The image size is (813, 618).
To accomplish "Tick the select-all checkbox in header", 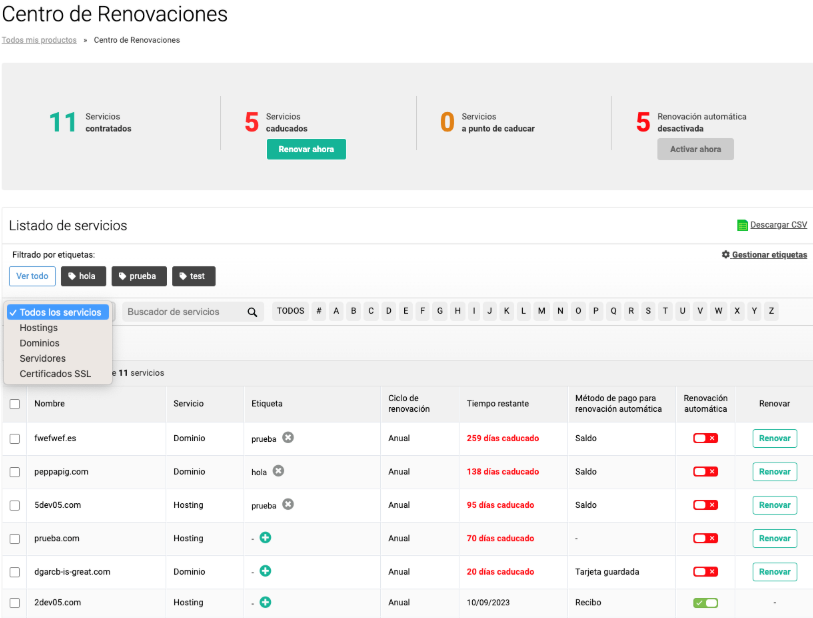I will pos(15,404).
